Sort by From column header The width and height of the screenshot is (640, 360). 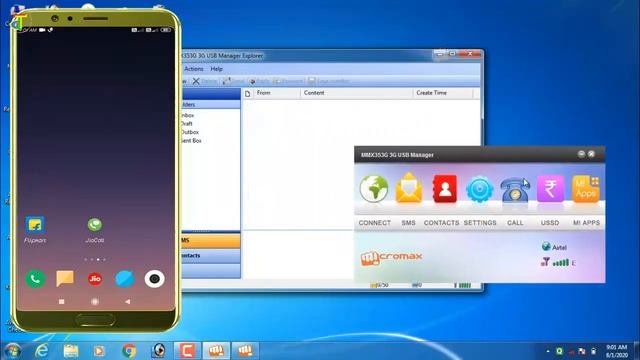point(277,93)
